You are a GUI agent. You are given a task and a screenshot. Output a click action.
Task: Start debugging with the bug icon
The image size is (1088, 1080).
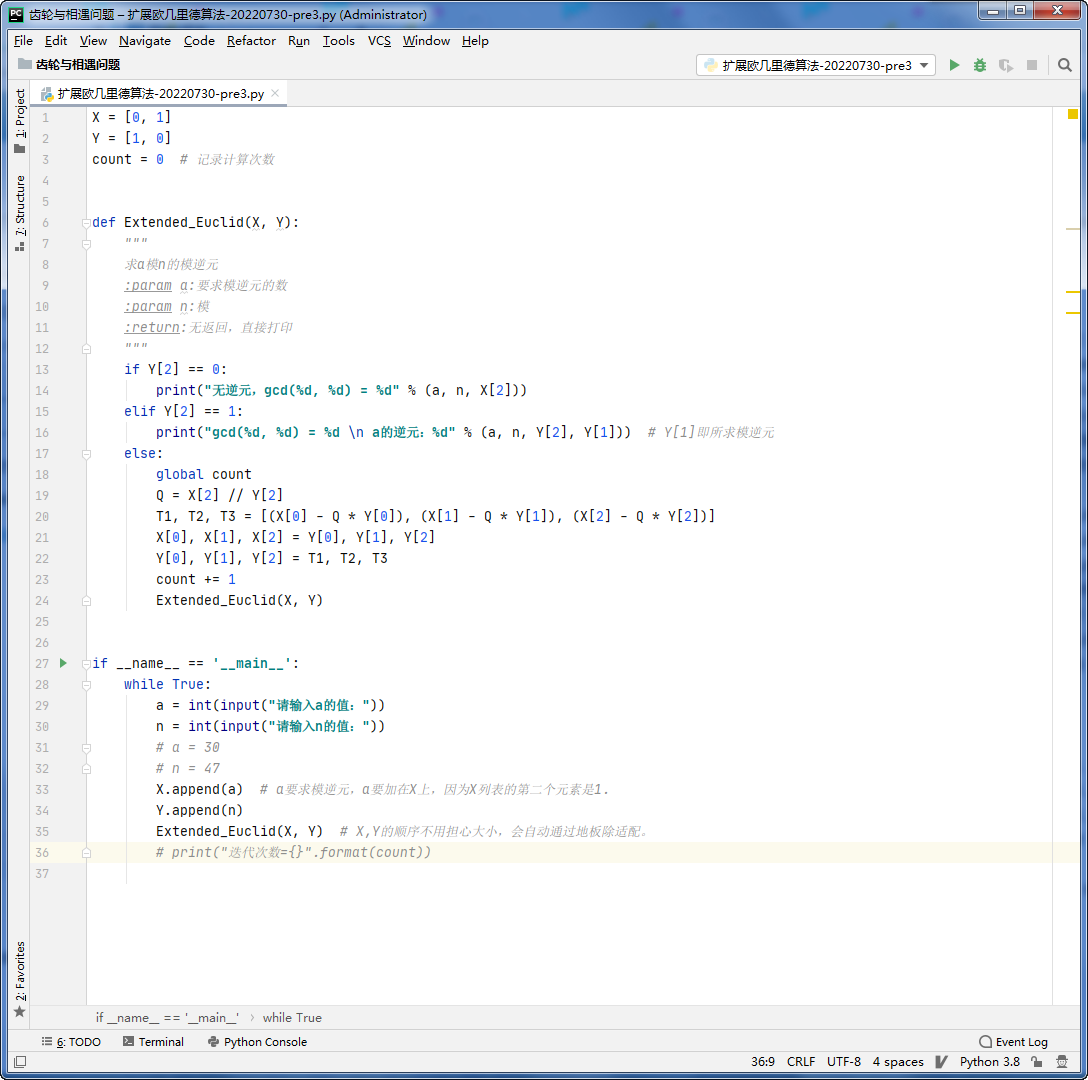(x=980, y=65)
